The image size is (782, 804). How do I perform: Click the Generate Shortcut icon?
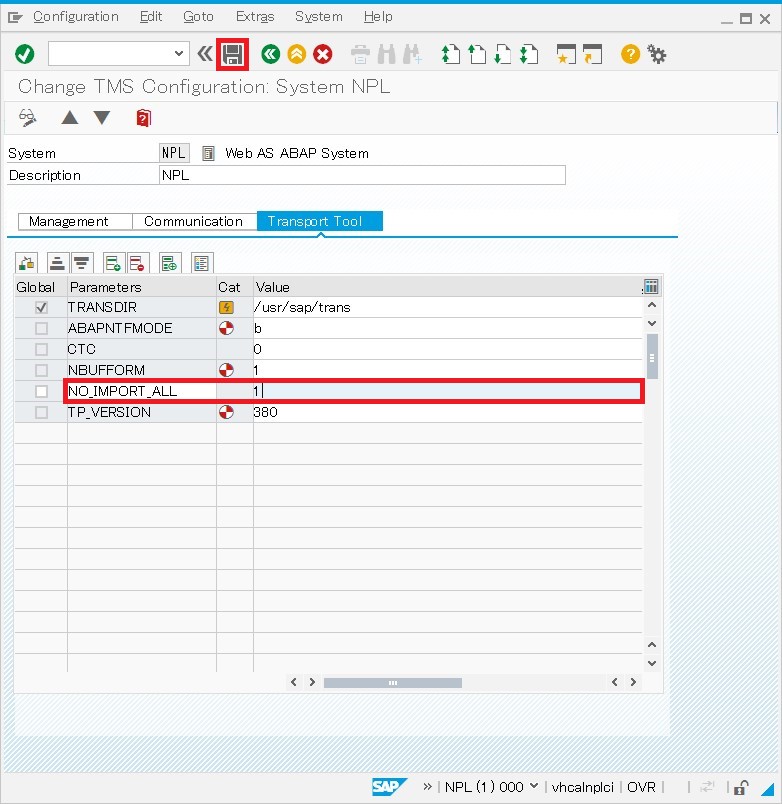[x=592, y=54]
